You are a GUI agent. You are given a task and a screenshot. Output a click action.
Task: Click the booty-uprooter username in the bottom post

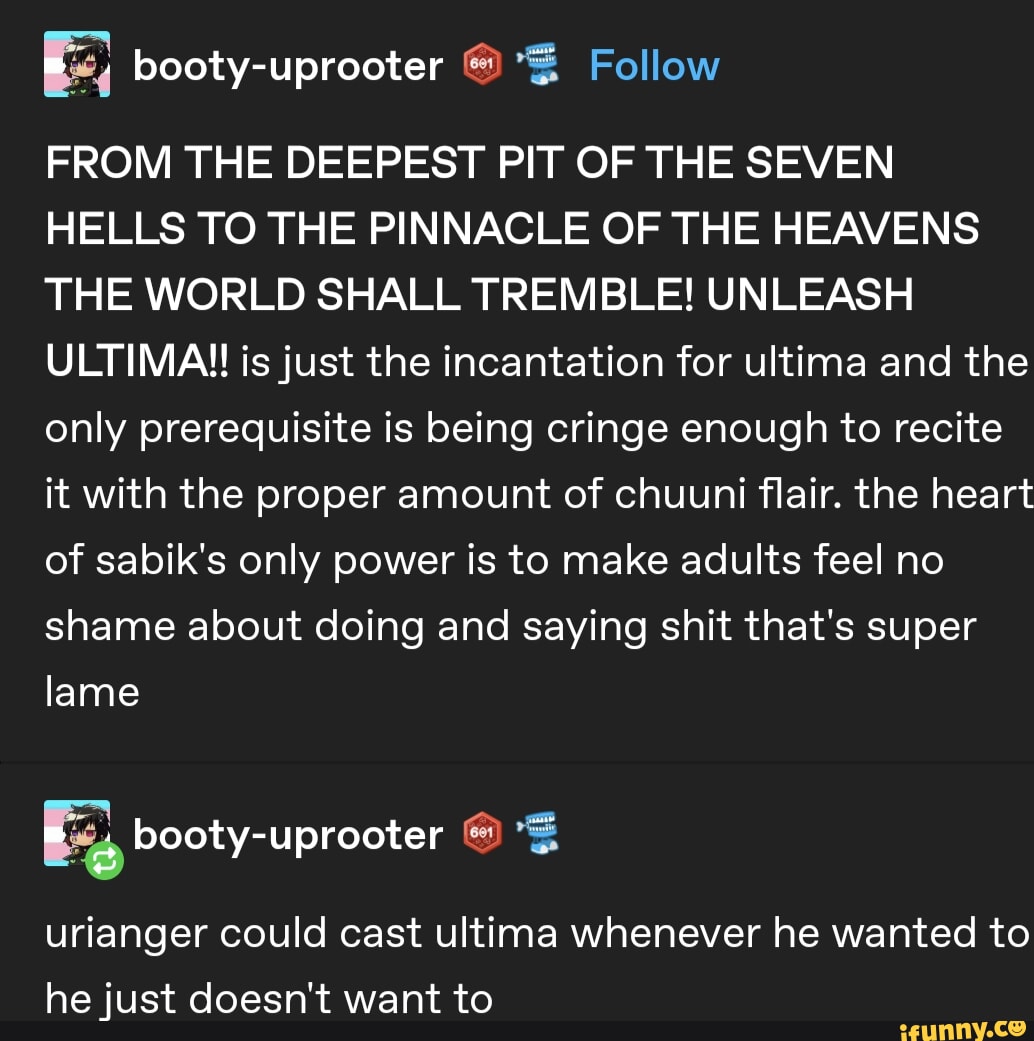[x=287, y=834]
